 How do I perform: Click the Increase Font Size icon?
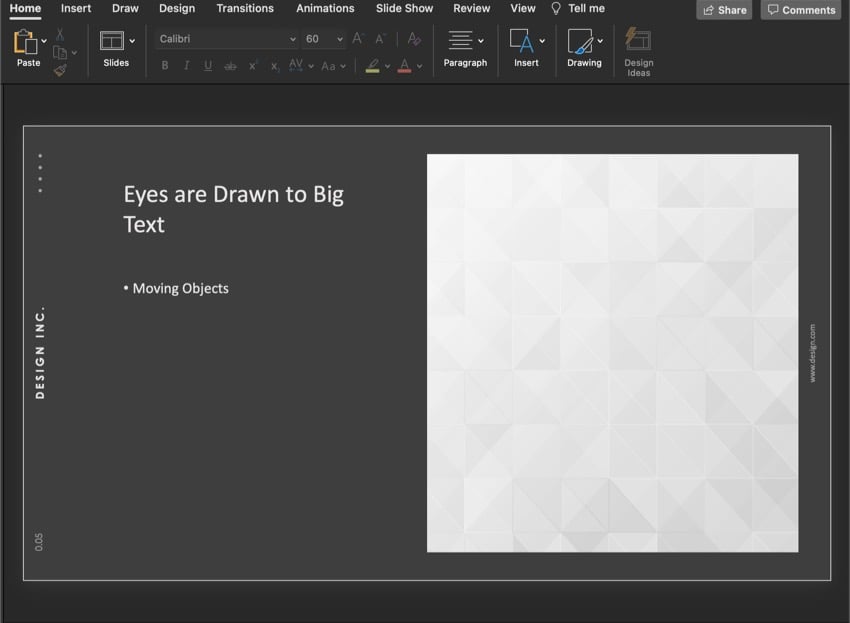(x=358, y=39)
